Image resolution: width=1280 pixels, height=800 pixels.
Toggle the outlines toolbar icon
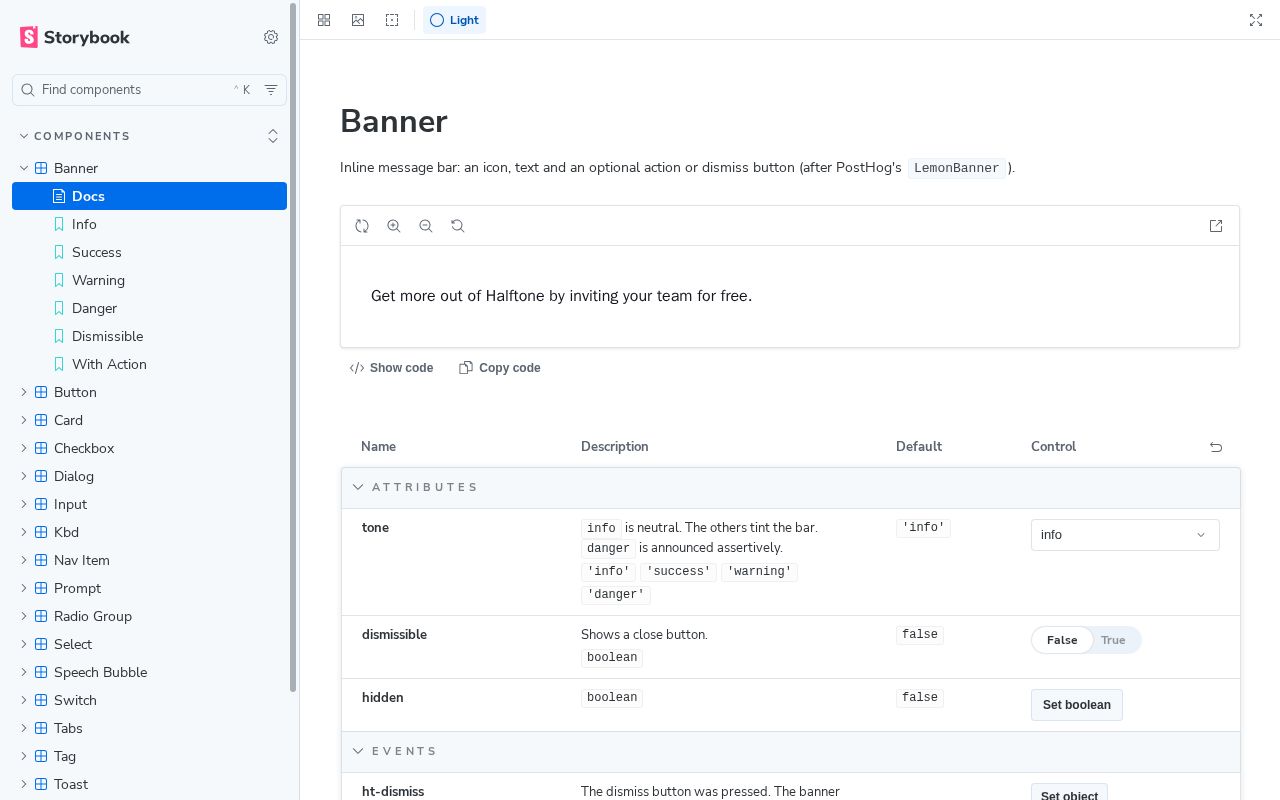coord(392,20)
